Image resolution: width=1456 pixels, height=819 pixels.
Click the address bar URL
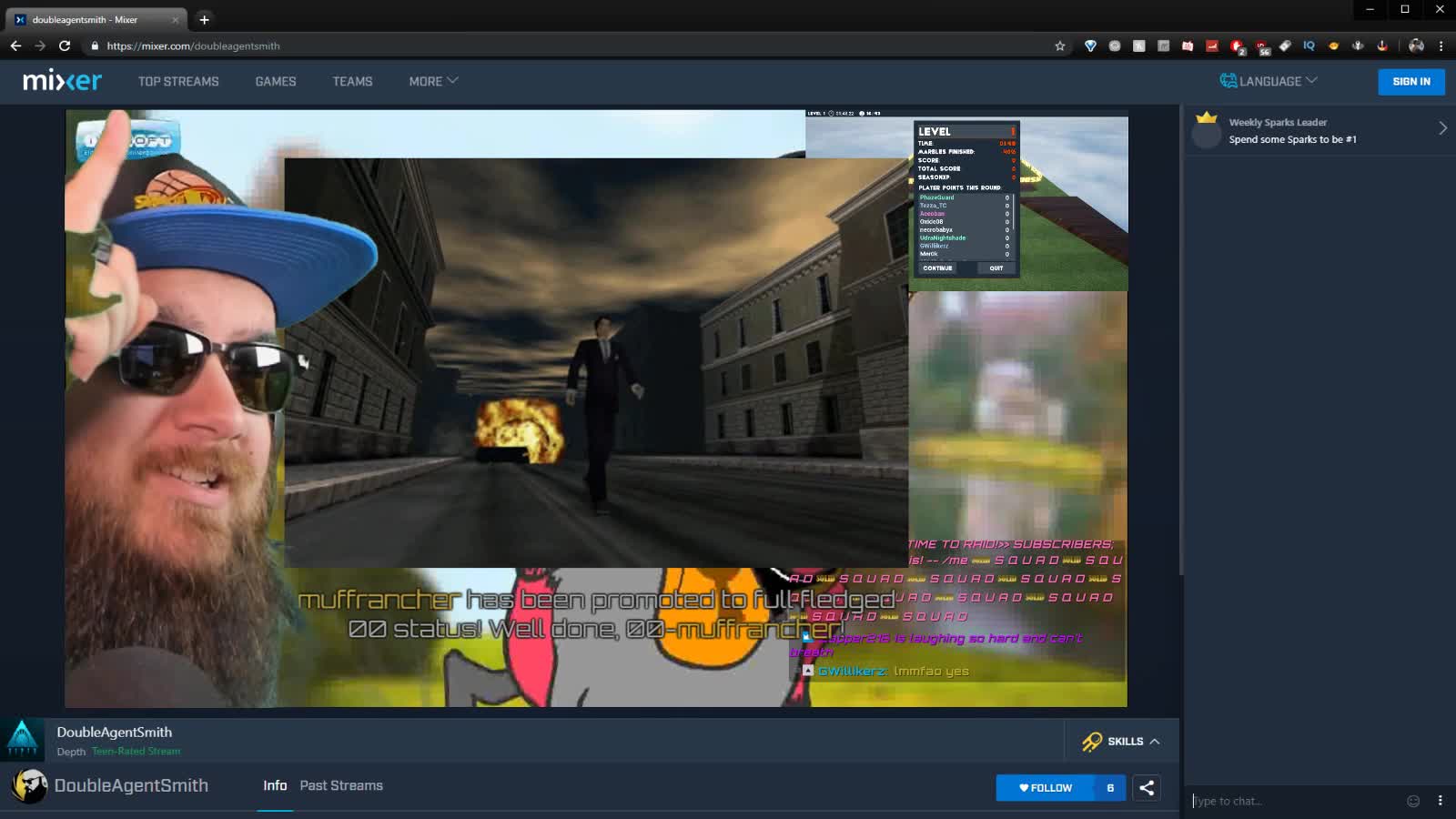193,45
